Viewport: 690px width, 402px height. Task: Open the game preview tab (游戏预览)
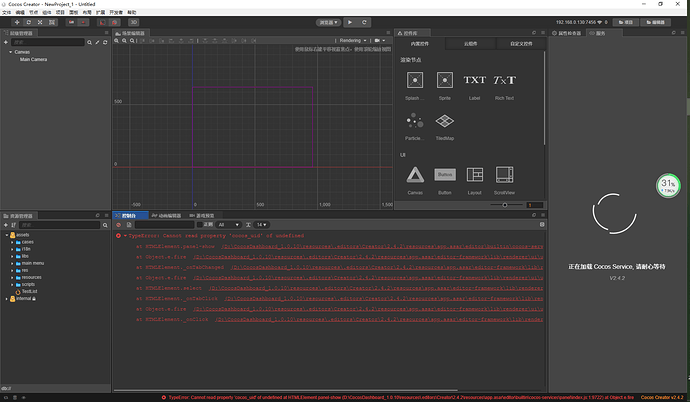pyautogui.click(x=202, y=216)
